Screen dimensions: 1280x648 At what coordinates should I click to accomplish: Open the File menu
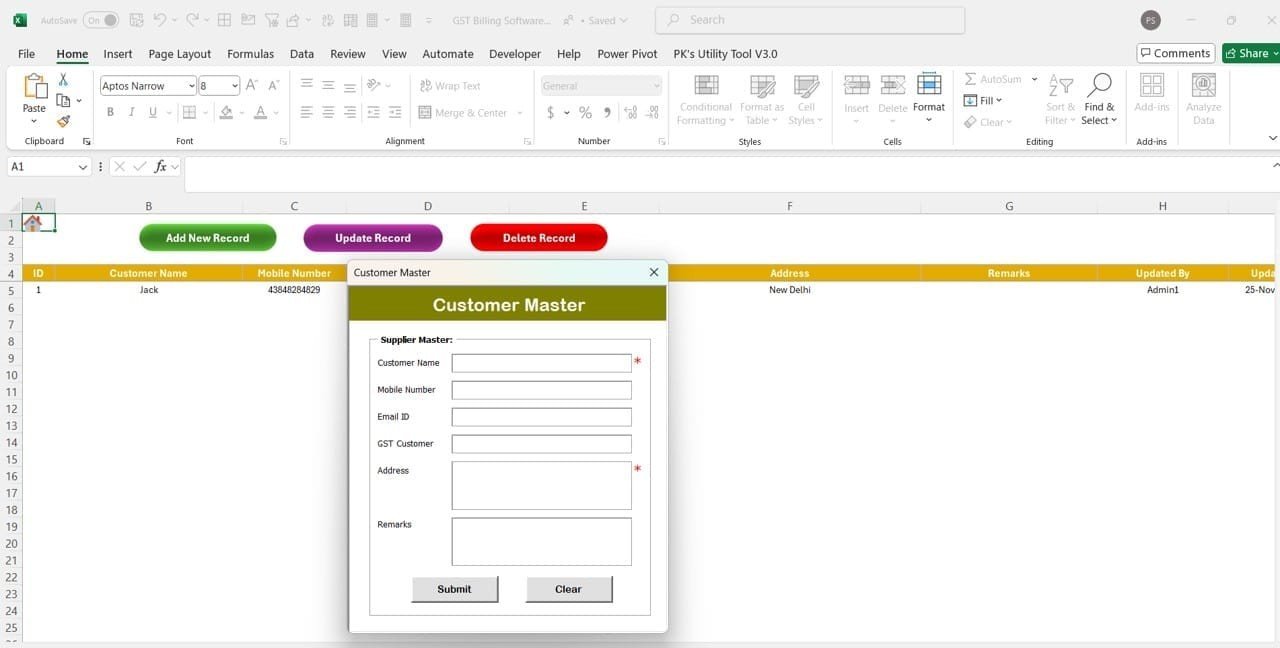coord(26,54)
